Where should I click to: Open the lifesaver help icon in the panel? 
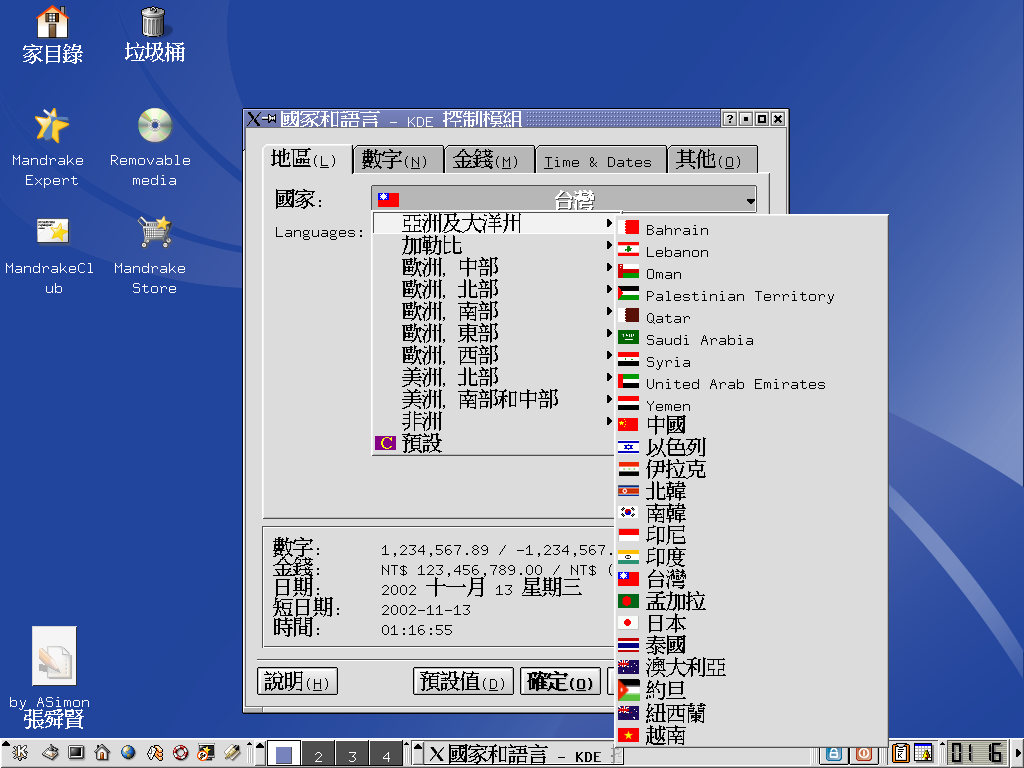(180, 753)
